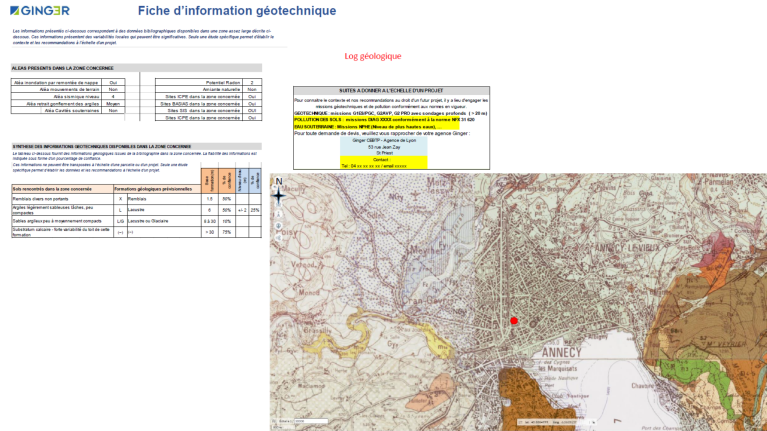Click the Ginger logo in the header
This screenshot has width=767, height=431.
[x=41, y=11]
